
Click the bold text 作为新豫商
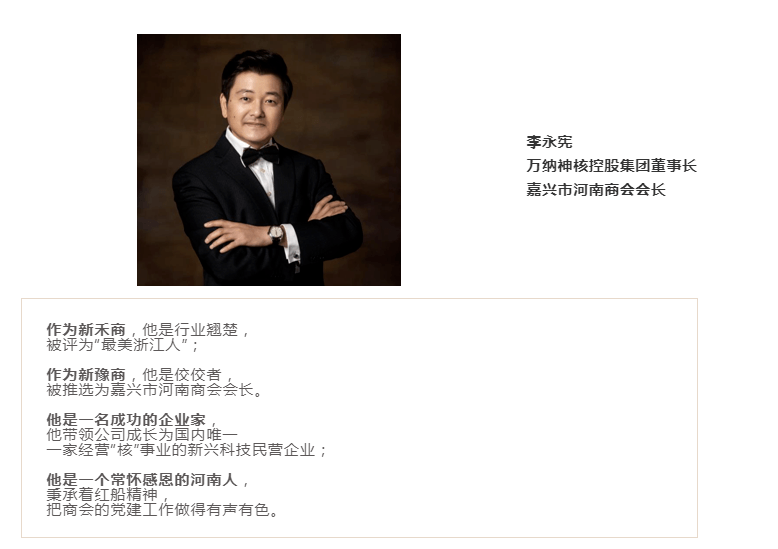(86, 375)
